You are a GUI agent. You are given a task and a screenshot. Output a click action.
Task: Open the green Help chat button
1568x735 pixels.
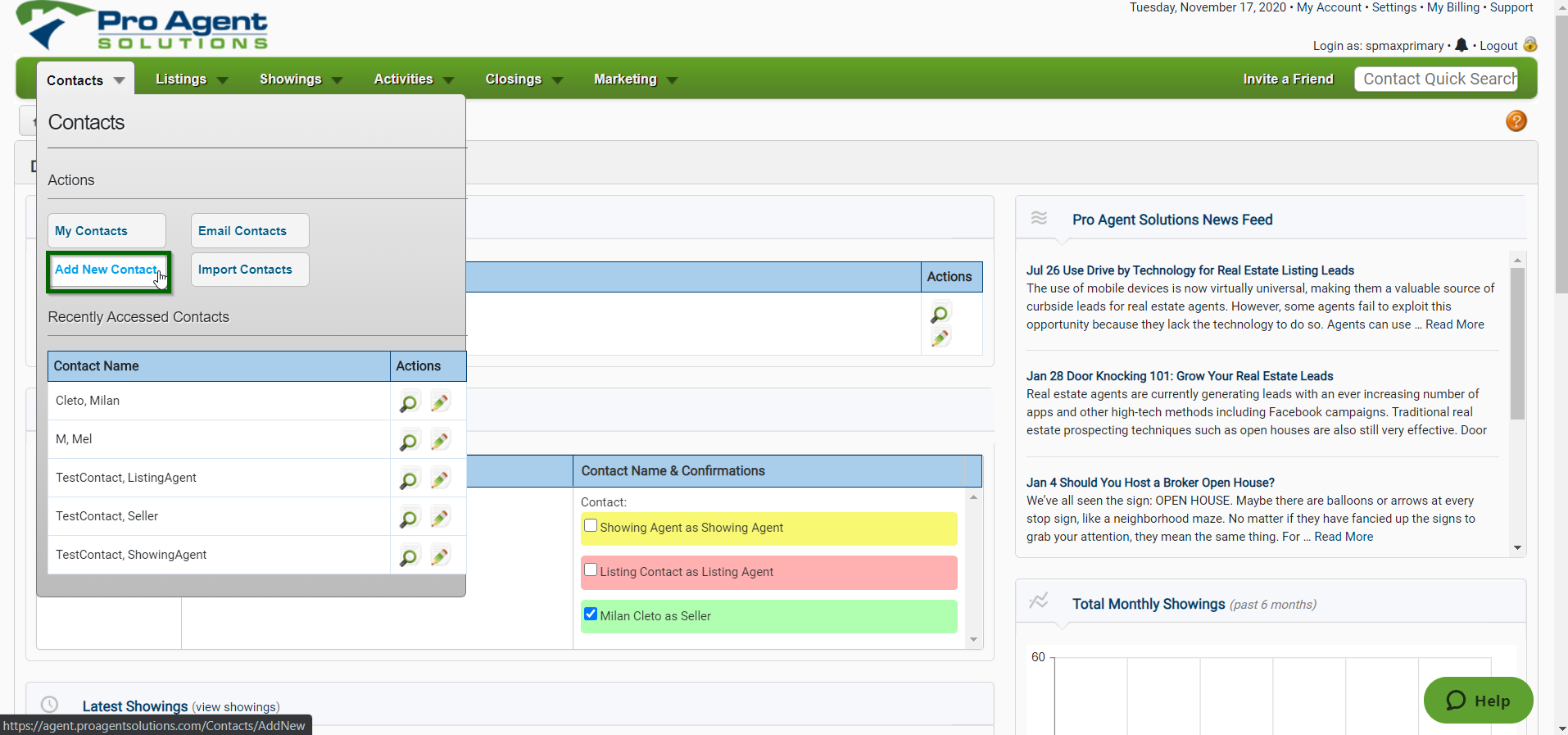click(x=1478, y=701)
